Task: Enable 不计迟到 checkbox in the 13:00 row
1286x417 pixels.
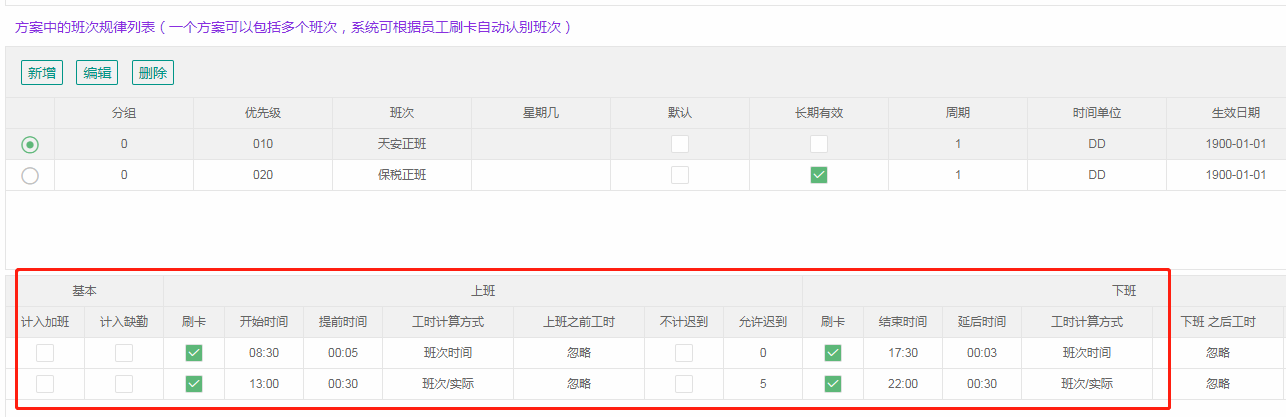Action: tap(684, 384)
